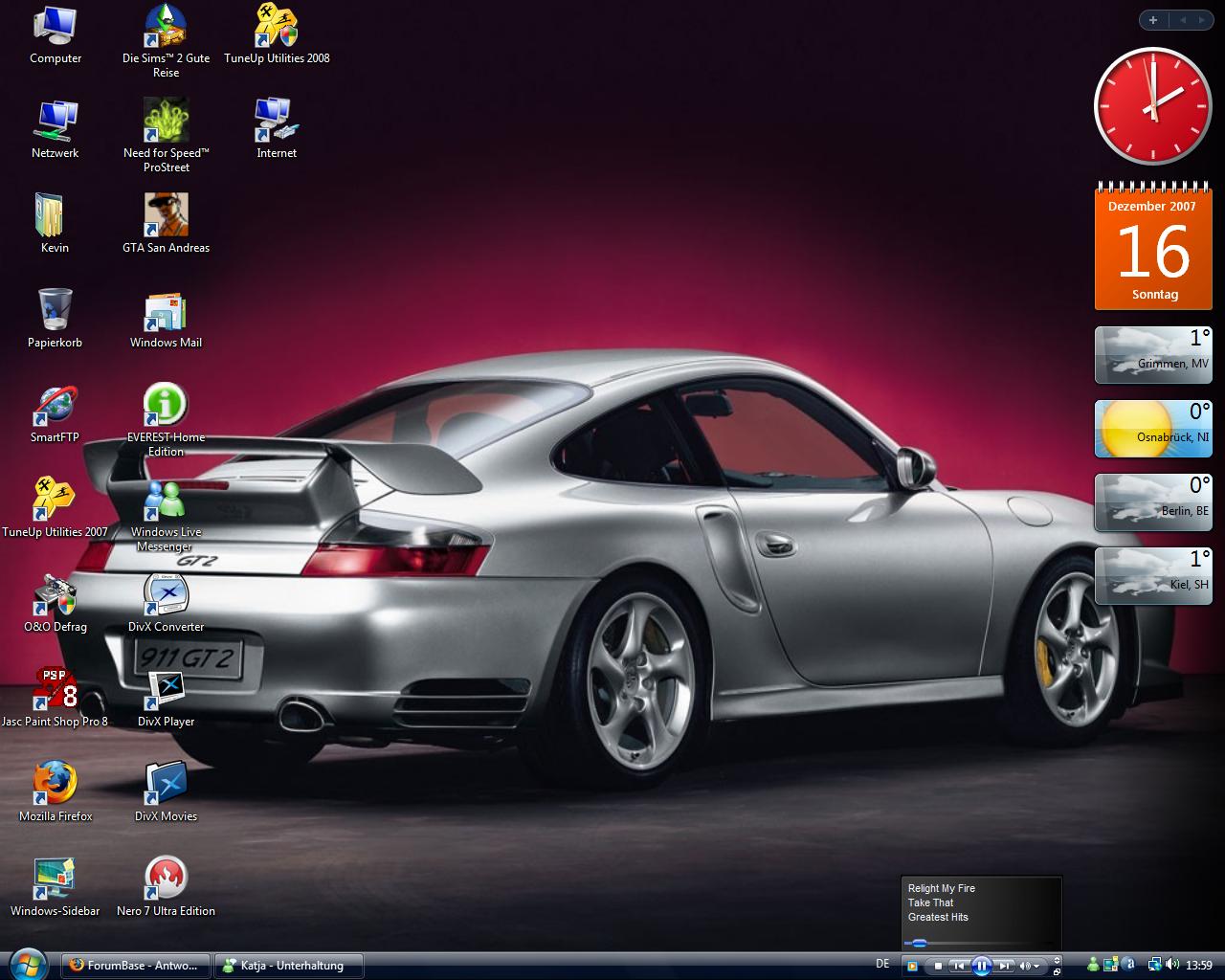Select Need for Speed ProStreet shortcut
Image resolution: width=1225 pixels, height=980 pixels.
coord(166,135)
